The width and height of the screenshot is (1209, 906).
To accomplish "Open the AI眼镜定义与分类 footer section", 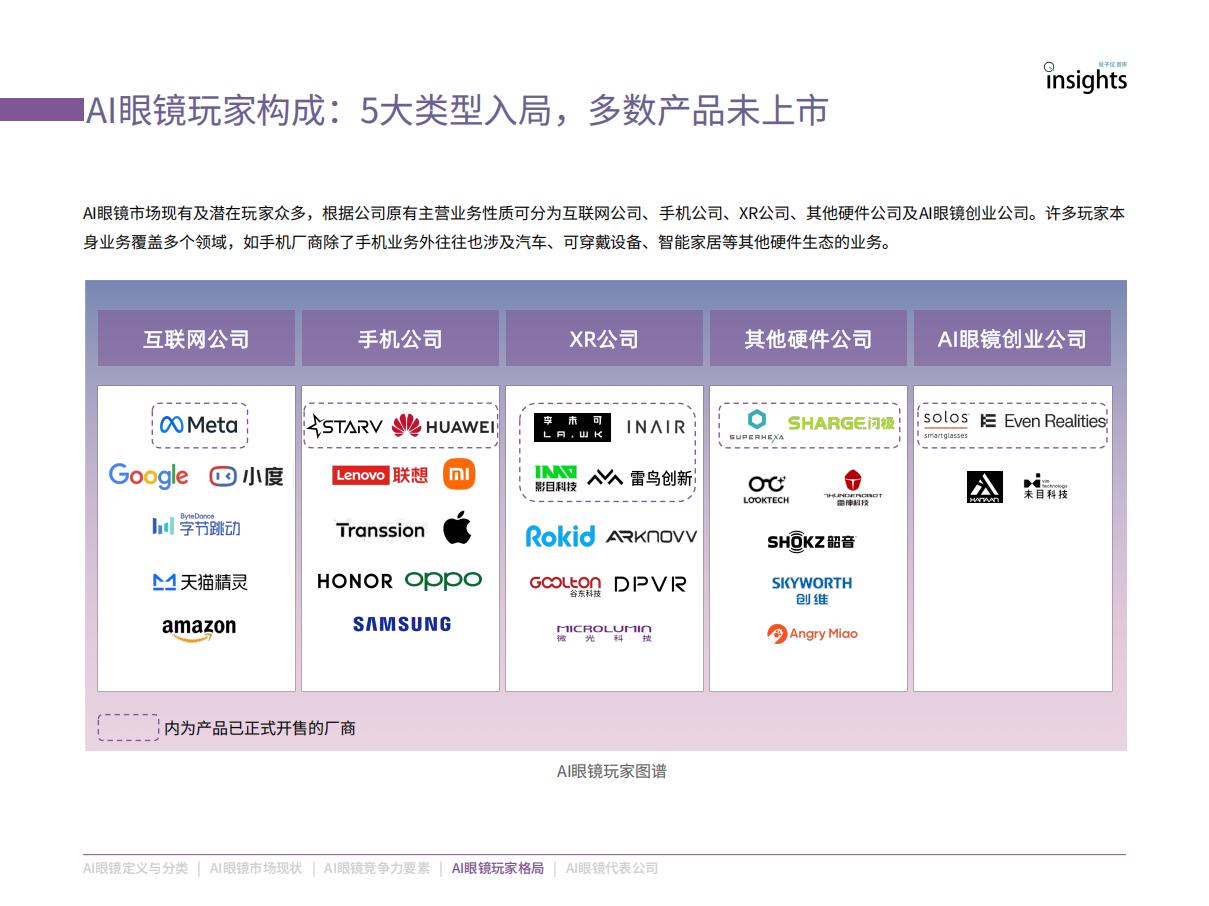I will coord(135,868).
